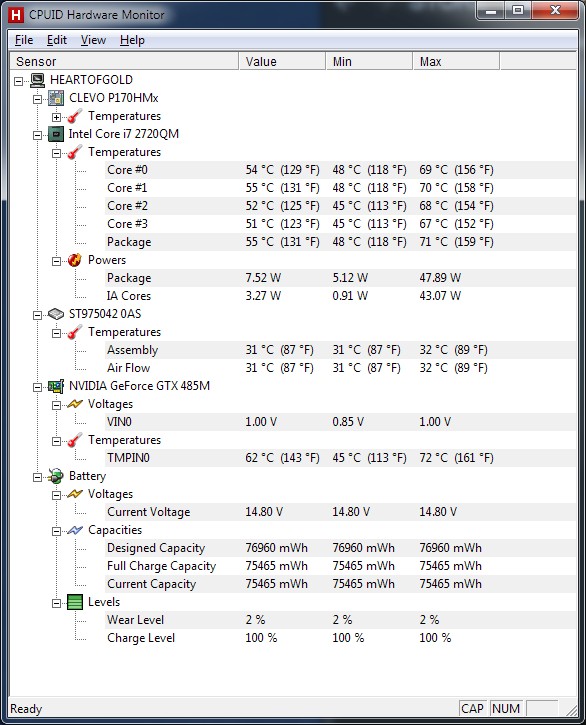586x725 pixels.
Task: Click the Intel Core i7 CPU chip icon
Action: click(x=56, y=134)
